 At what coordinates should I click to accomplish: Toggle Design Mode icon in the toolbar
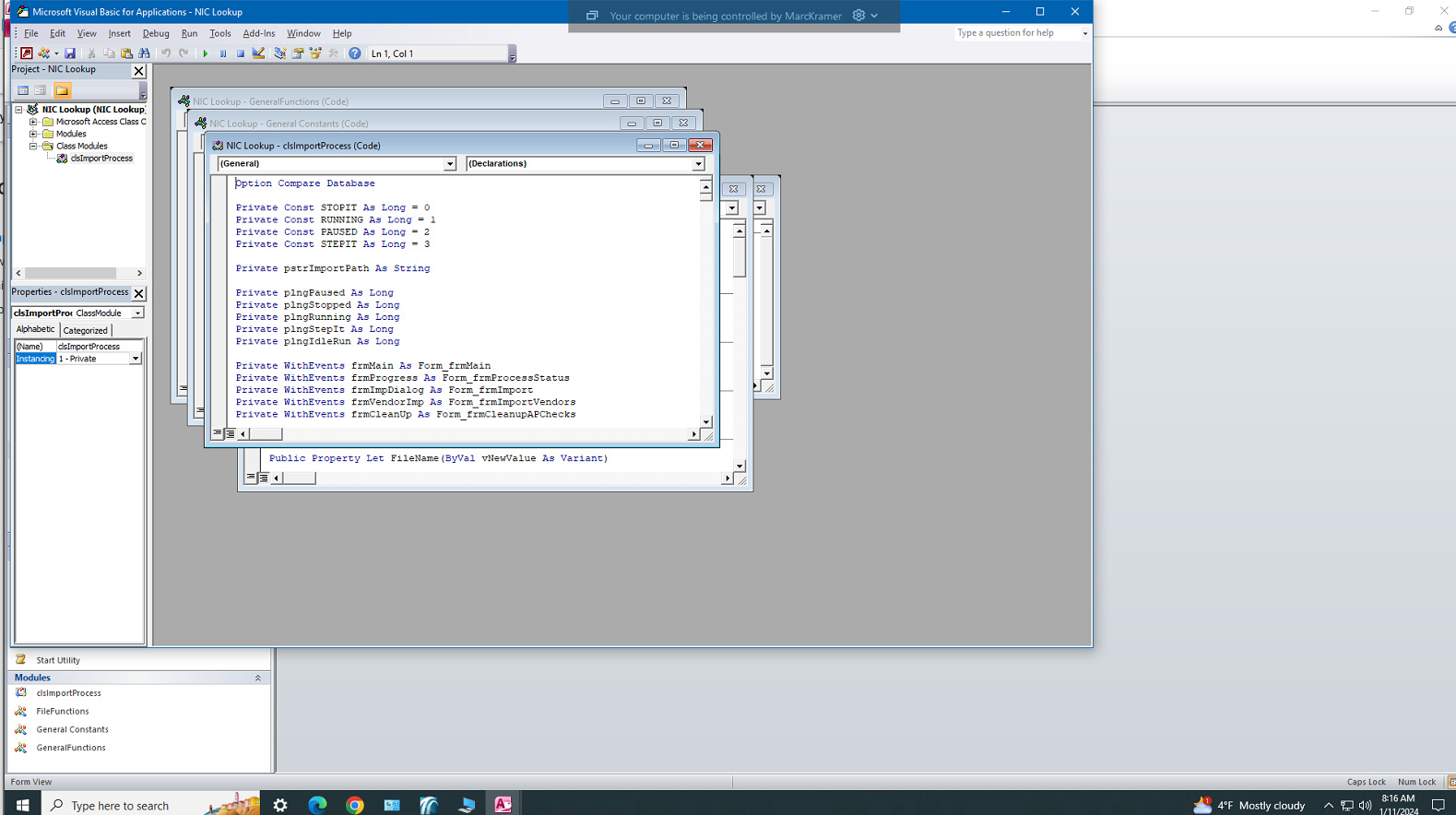pyautogui.click(x=258, y=53)
